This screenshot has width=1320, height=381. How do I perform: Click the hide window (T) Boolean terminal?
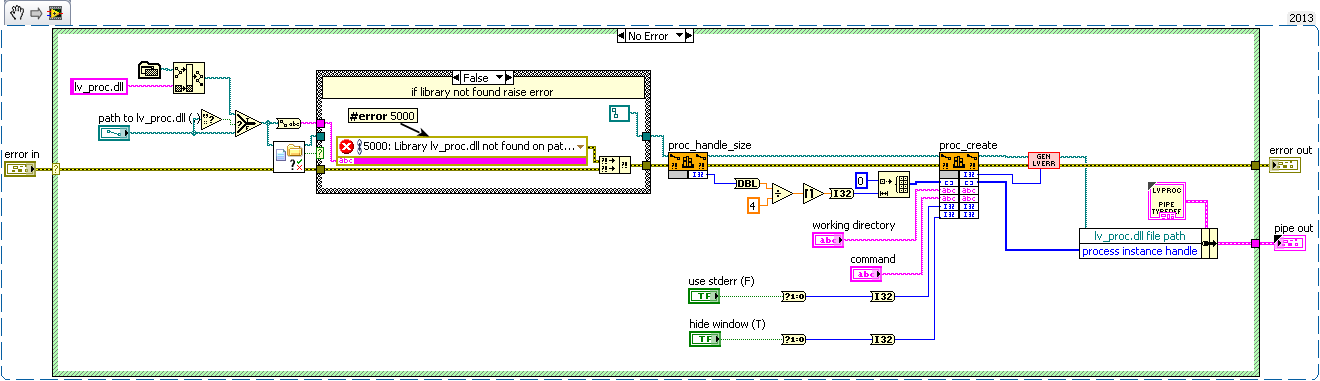(704, 340)
